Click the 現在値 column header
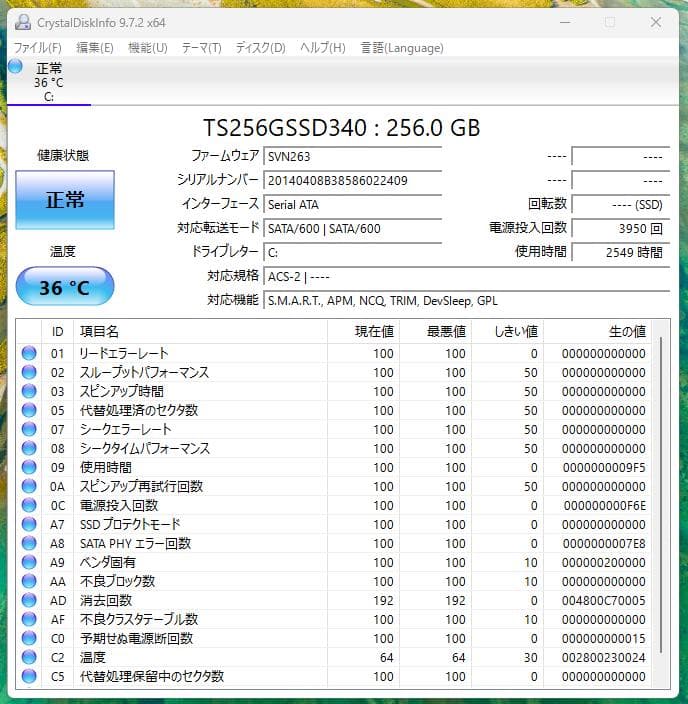Image resolution: width=688 pixels, height=704 pixels. pyautogui.click(x=363, y=331)
